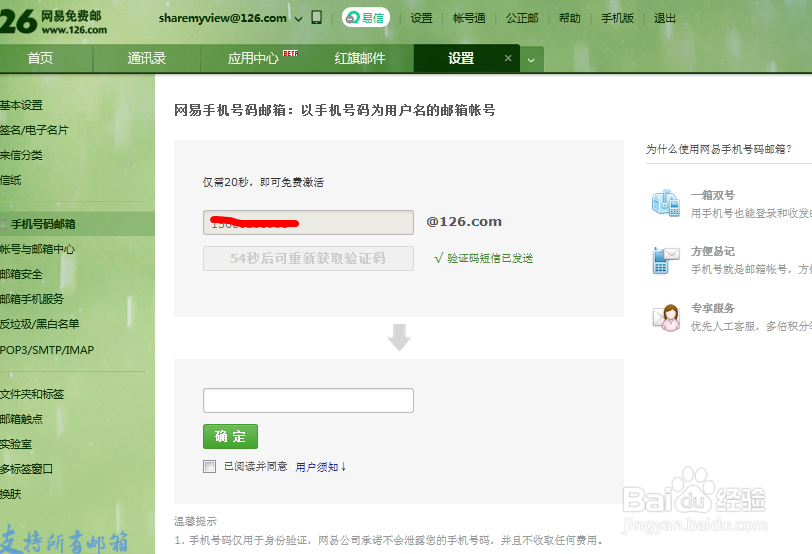
Task: Open the 公正邮 header link
Action: click(521, 18)
